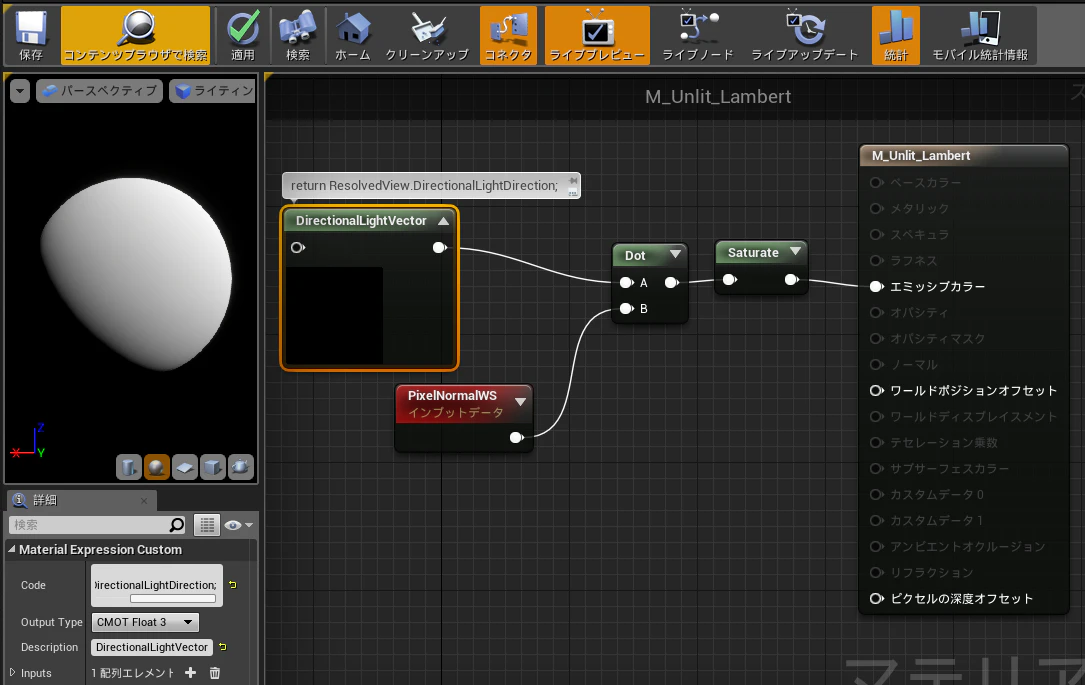Expand the Inputs array row
The height and width of the screenshot is (685, 1085).
pos(12,673)
